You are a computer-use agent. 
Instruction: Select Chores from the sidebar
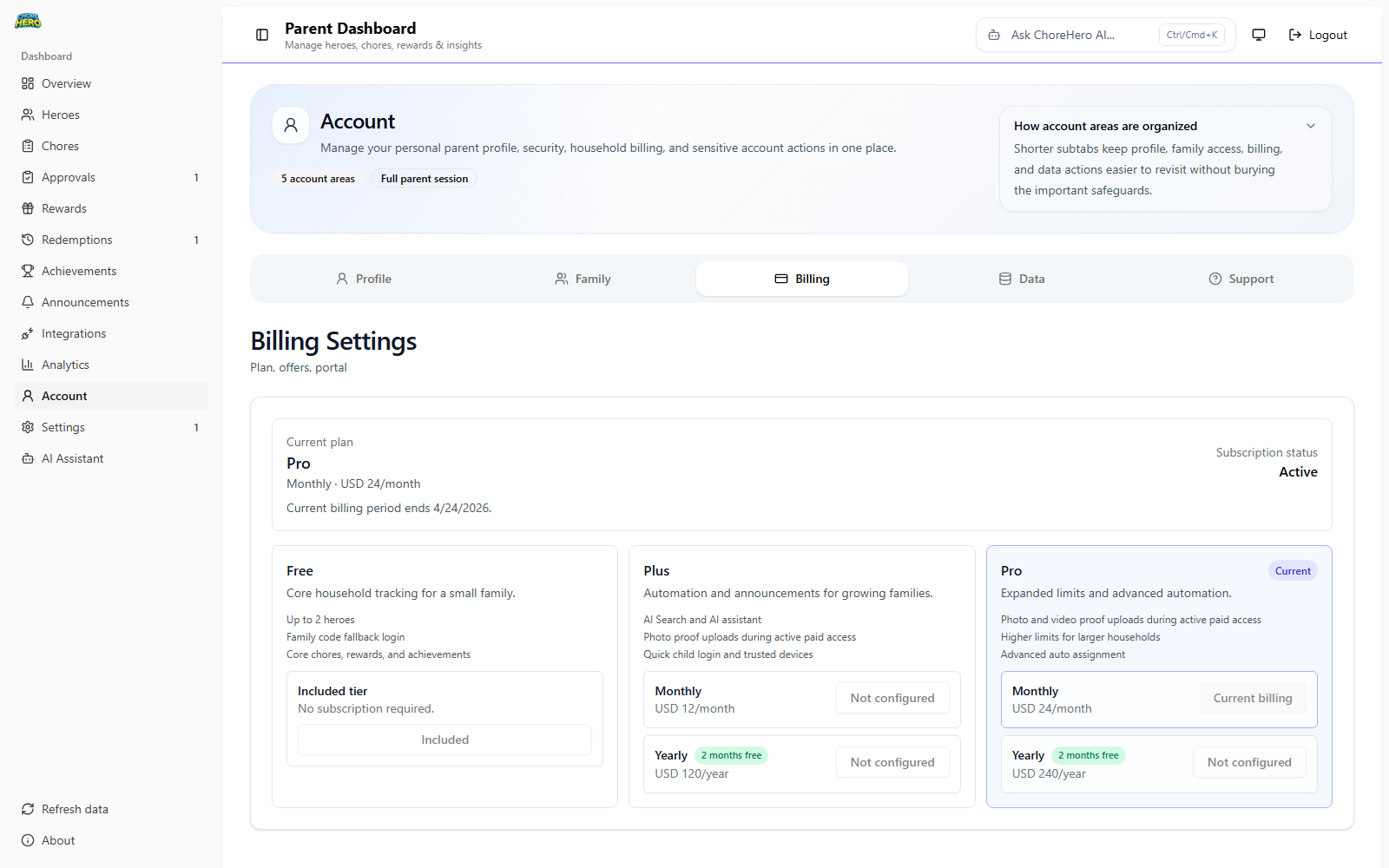[59, 145]
